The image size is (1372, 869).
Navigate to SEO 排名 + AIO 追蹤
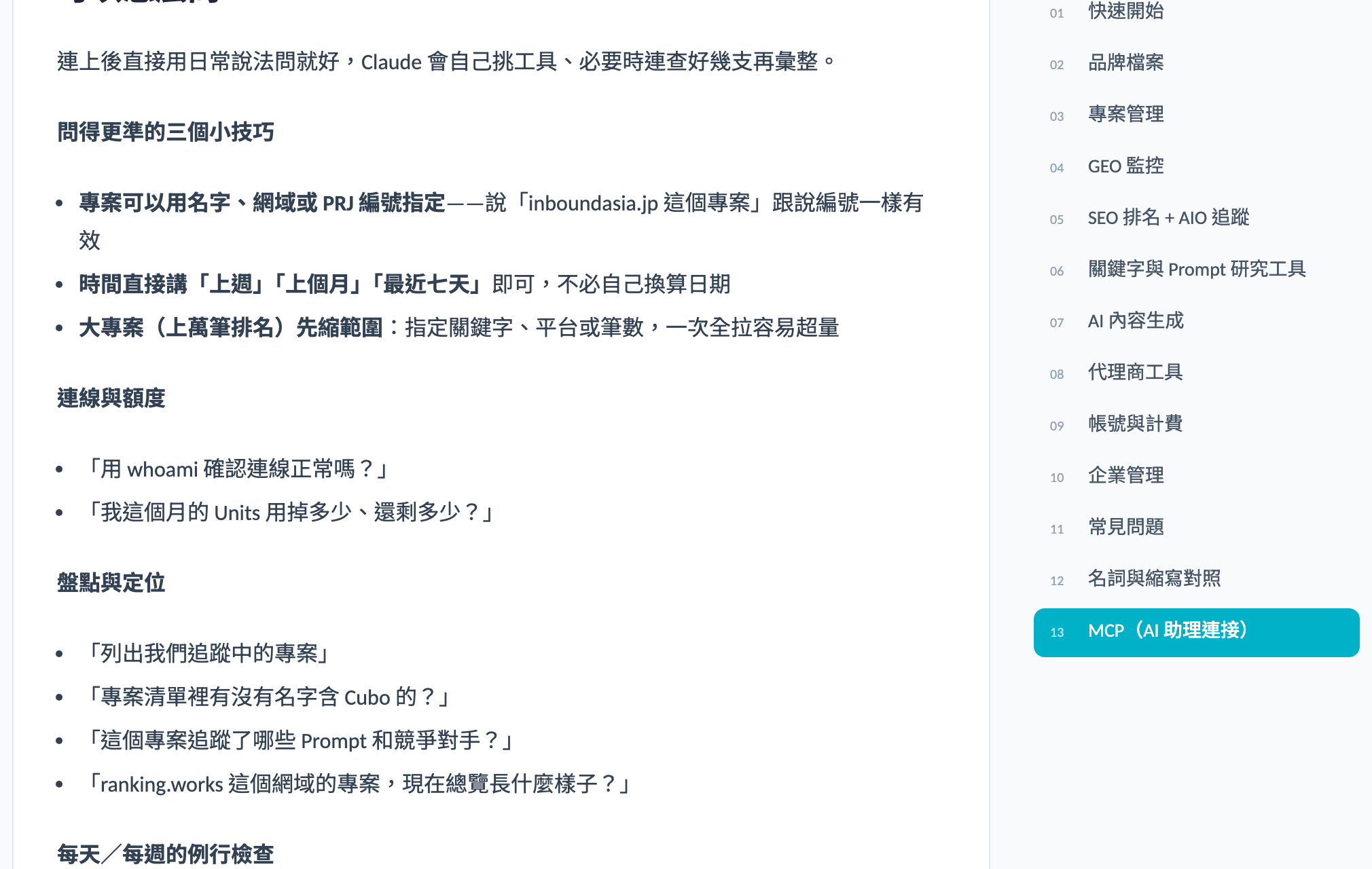pos(1168,218)
